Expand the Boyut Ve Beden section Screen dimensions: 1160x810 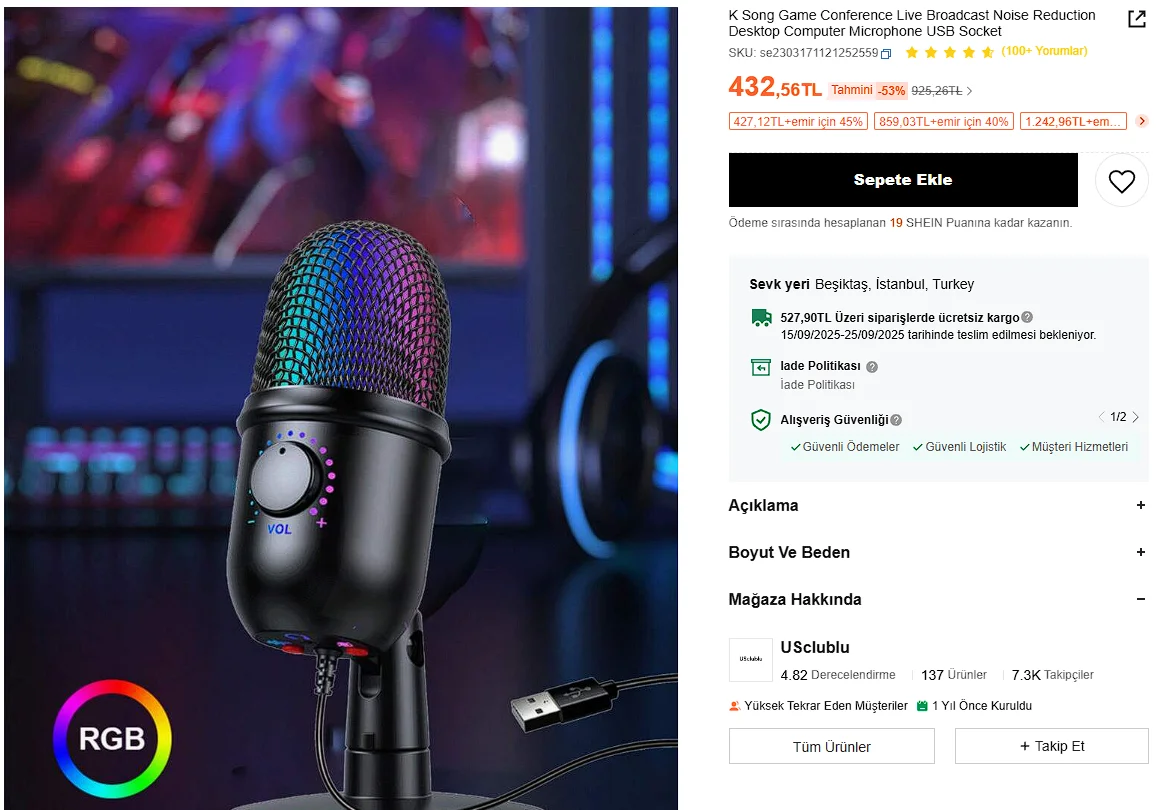[1141, 552]
